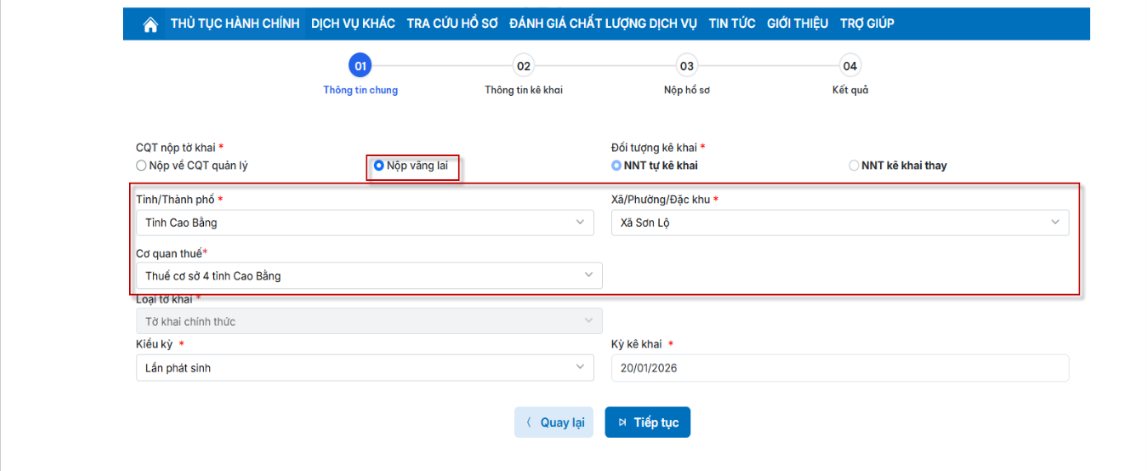Select the Nộp vãng lai radio button
Screen dimensions: 1147x471
[x=379, y=165]
